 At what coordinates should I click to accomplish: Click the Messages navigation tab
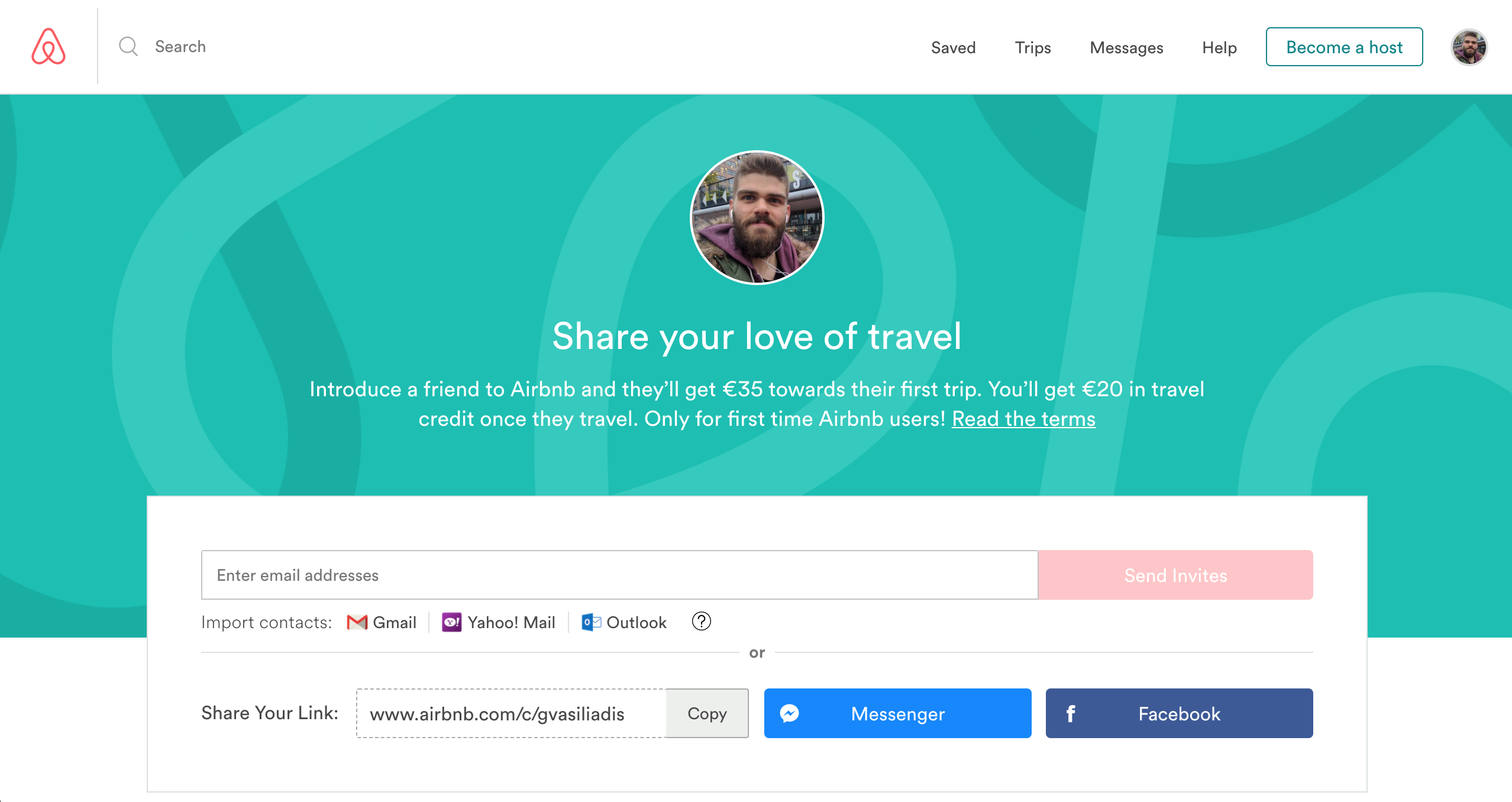tap(1129, 46)
